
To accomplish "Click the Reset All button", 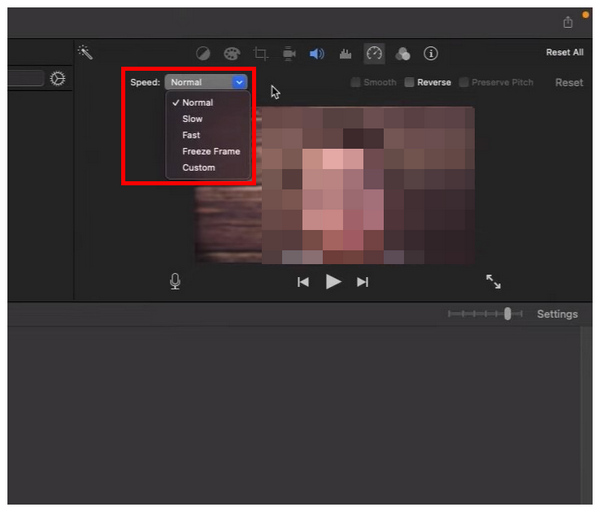I will [564, 52].
